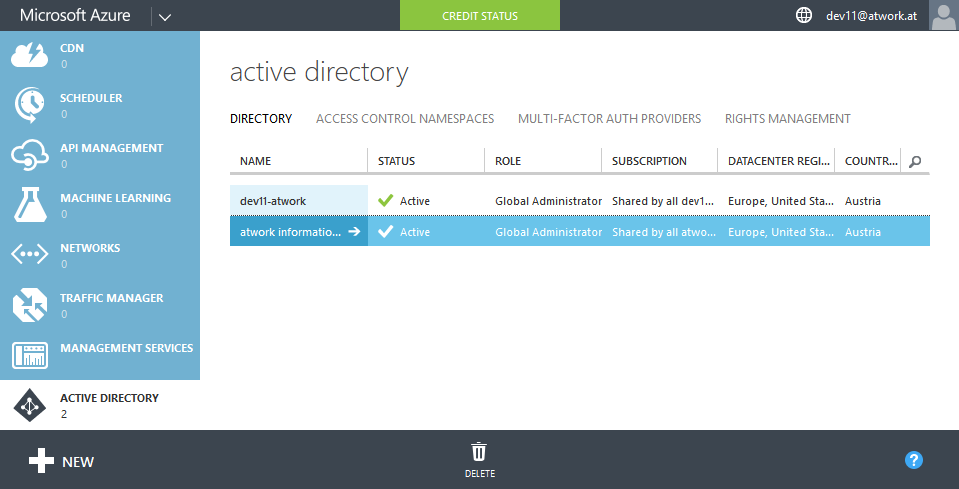
Task: Open the Management Services icon
Action: coord(29,355)
